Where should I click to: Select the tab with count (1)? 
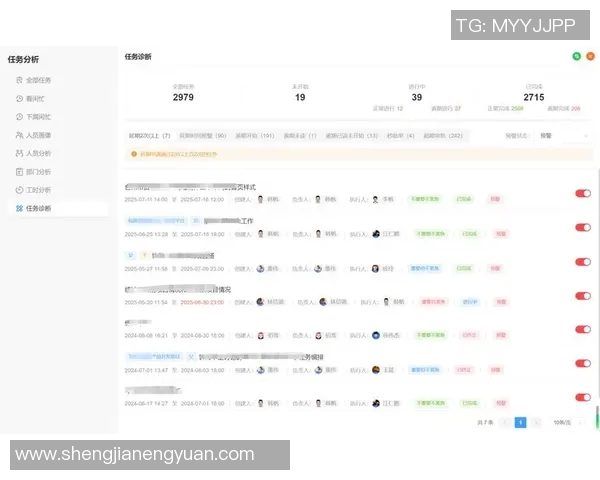point(300,136)
